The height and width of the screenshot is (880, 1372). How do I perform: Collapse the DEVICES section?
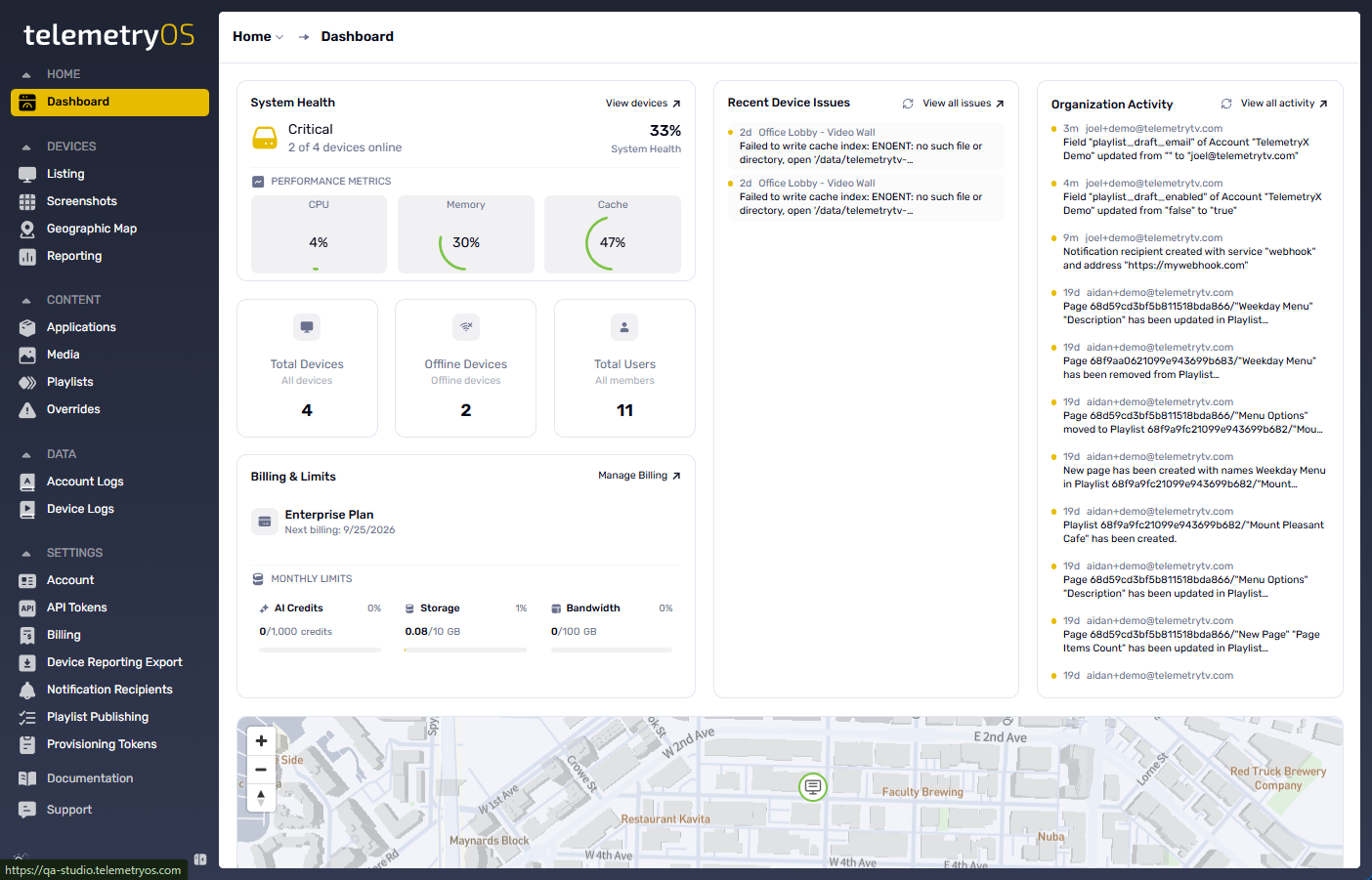26,147
